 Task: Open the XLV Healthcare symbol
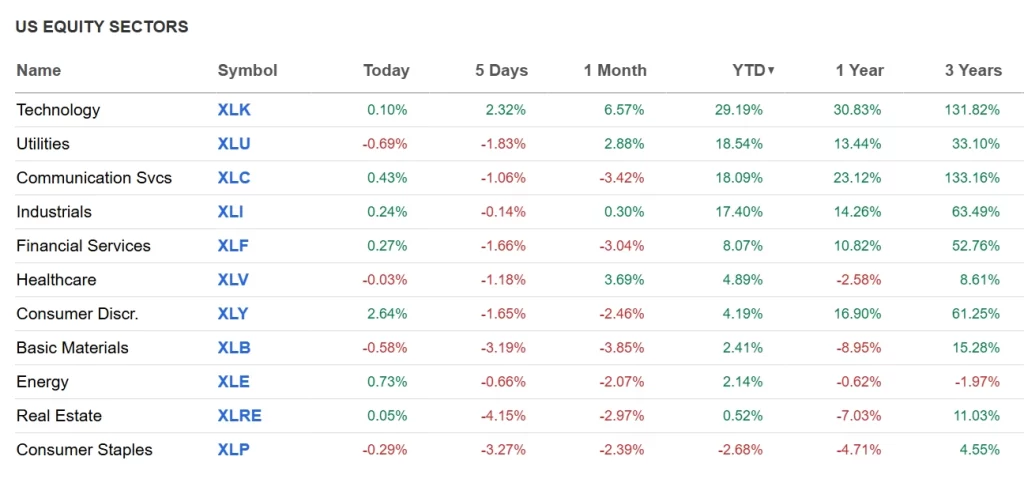pos(233,280)
